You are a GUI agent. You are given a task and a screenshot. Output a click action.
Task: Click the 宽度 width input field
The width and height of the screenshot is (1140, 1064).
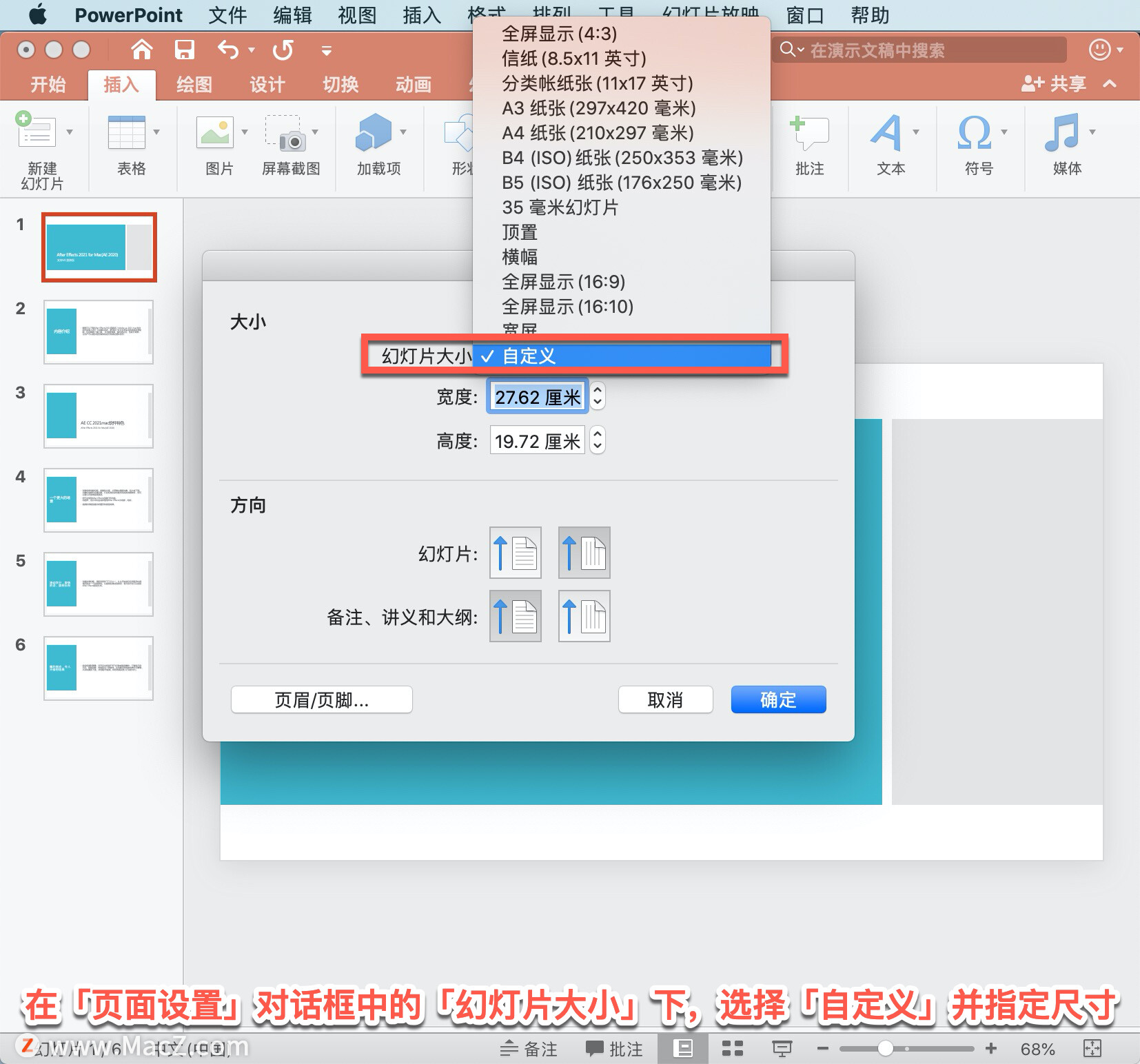click(x=537, y=397)
